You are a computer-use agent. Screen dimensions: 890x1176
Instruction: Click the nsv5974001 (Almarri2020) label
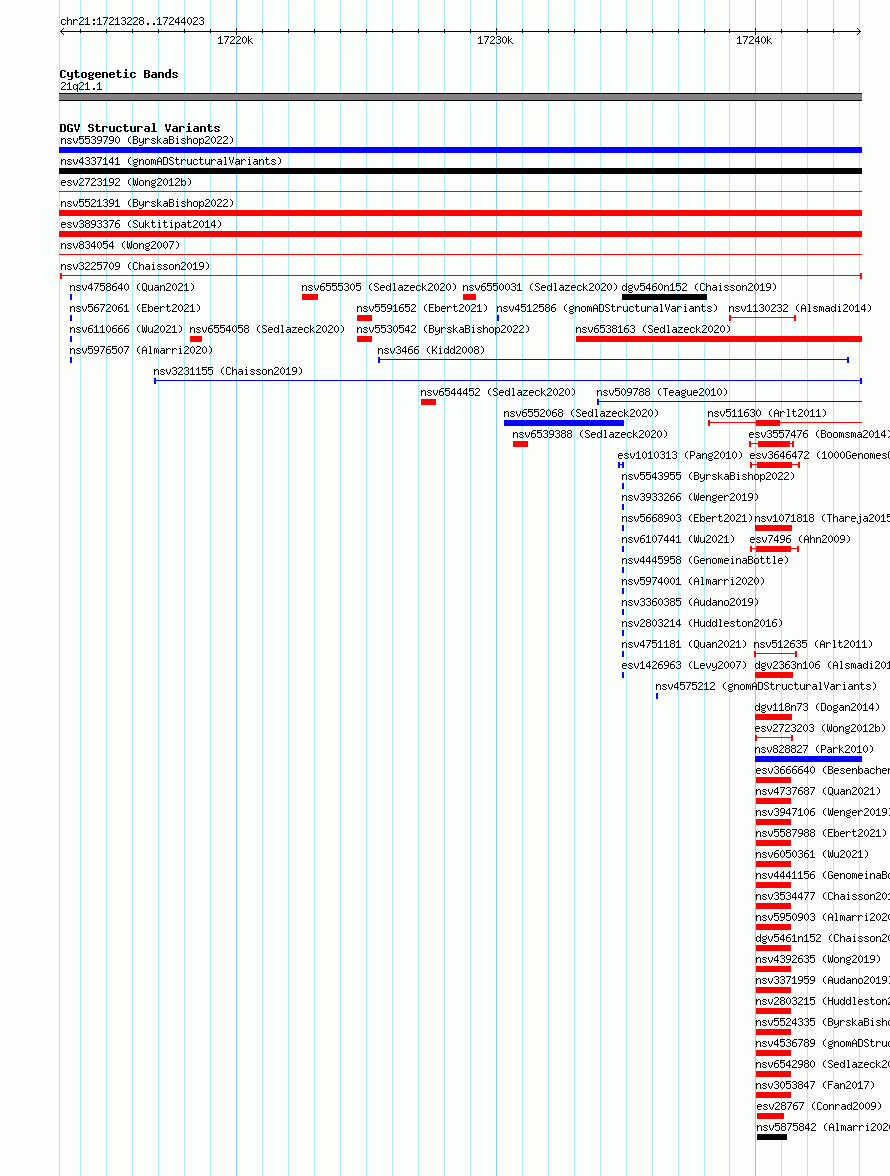point(693,581)
